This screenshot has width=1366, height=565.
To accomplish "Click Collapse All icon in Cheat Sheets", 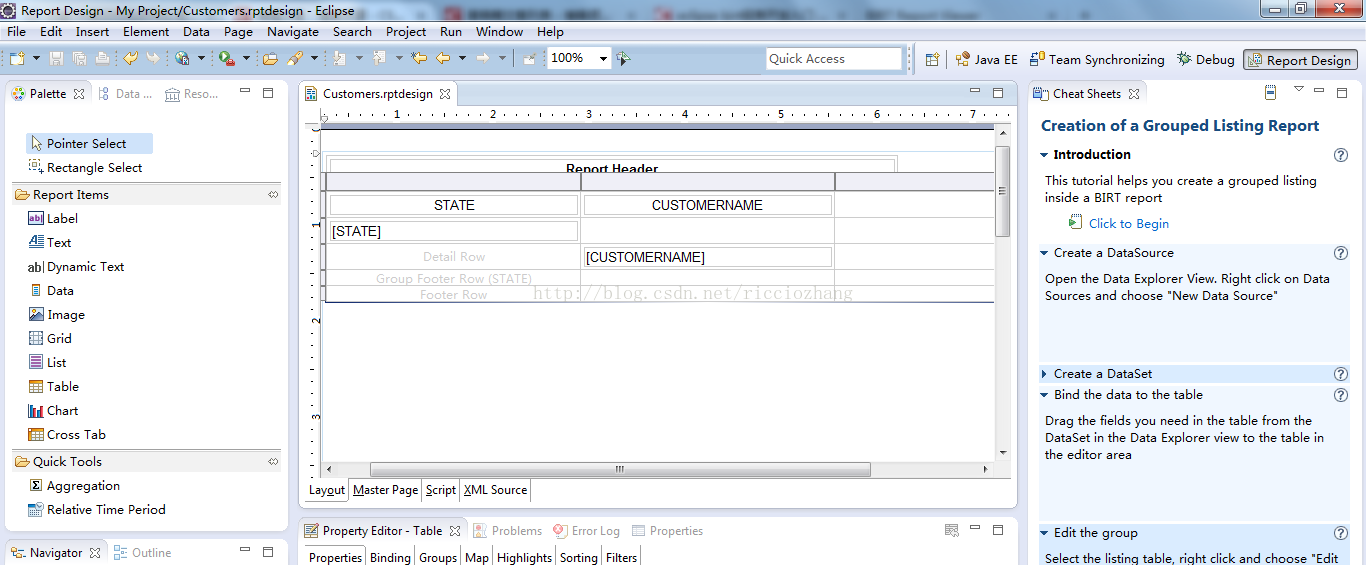I will pyautogui.click(x=1271, y=93).
